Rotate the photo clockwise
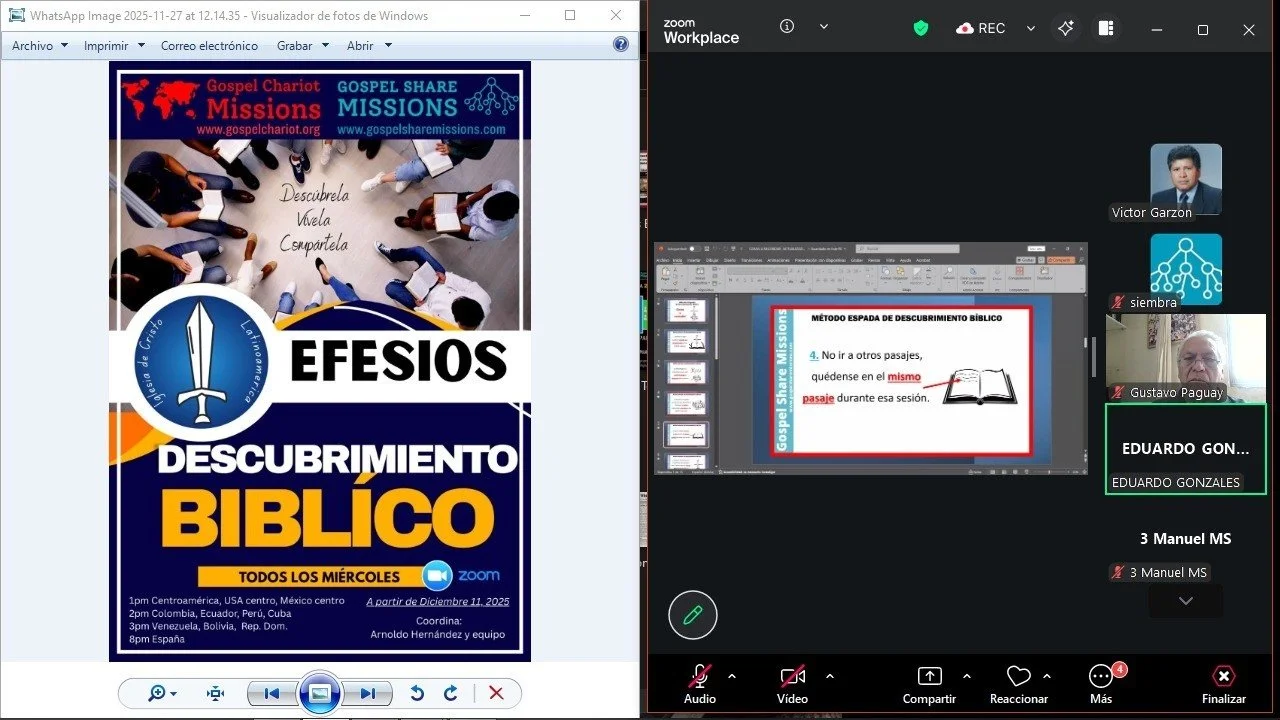This screenshot has width=1280, height=720. pos(451,693)
